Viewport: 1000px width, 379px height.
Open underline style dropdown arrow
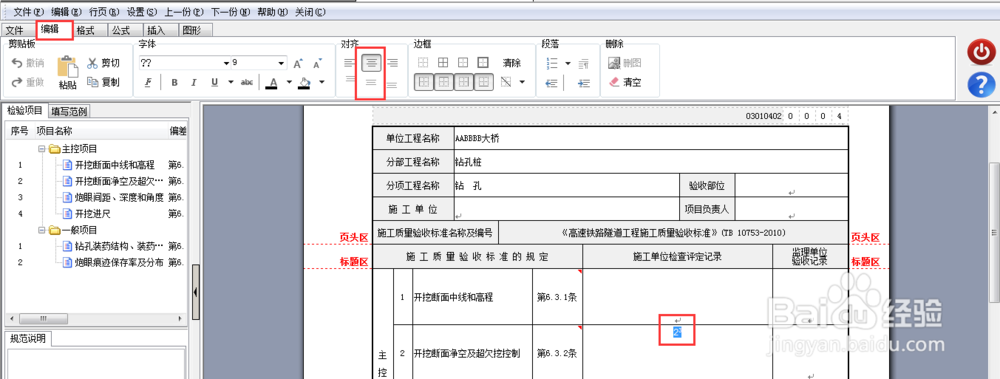click(x=230, y=82)
